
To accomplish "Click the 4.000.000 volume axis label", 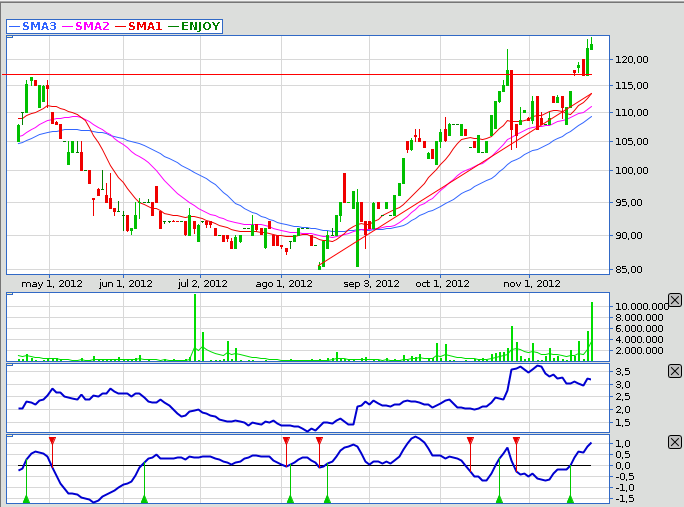I will (639, 339).
